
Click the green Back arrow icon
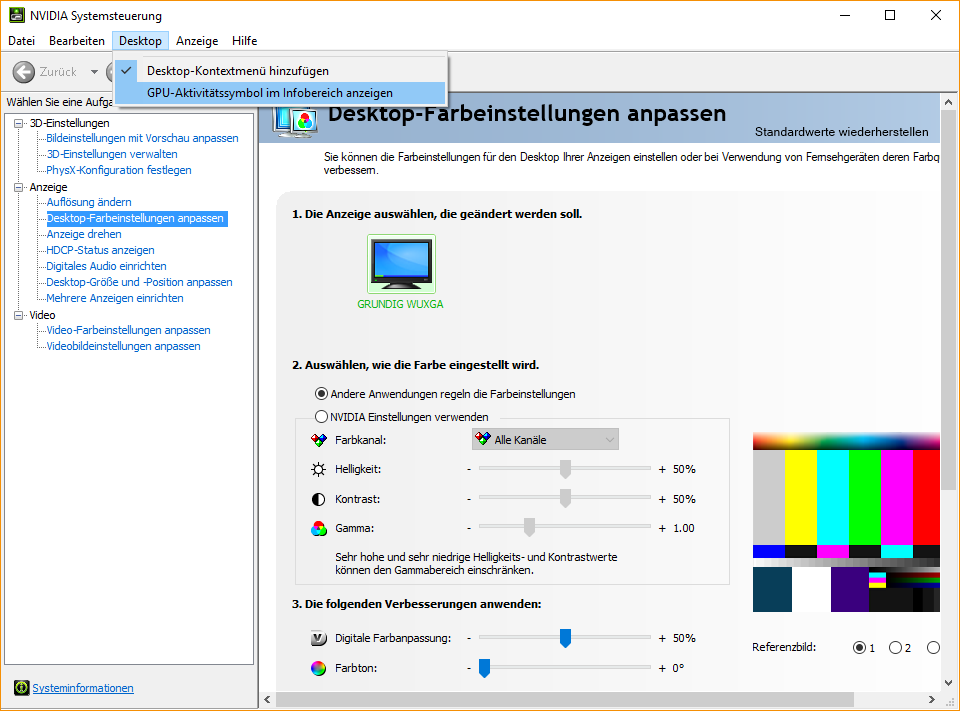click(x=24, y=72)
